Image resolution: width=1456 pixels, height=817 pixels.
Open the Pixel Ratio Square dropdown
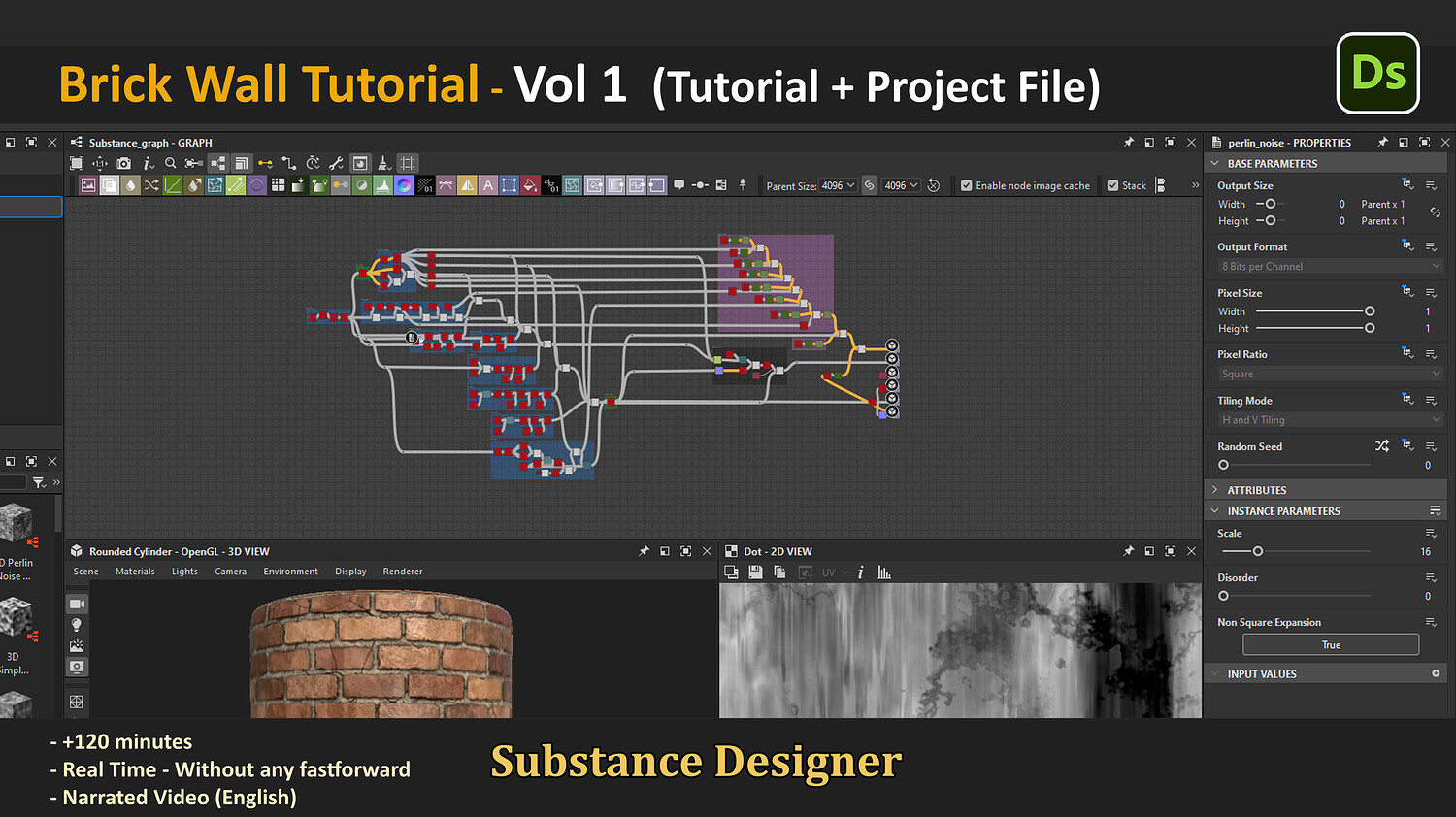[x=1331, y=374]
